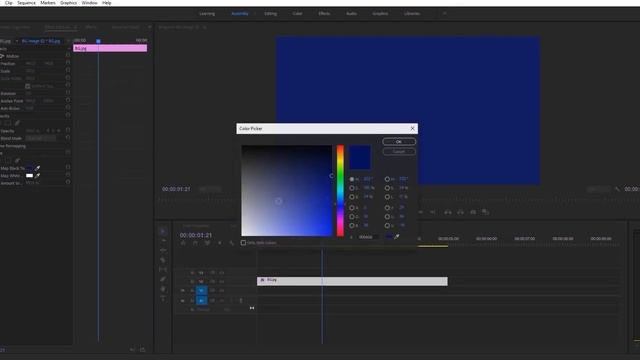Click inside the color saturation field

(287, 191)
